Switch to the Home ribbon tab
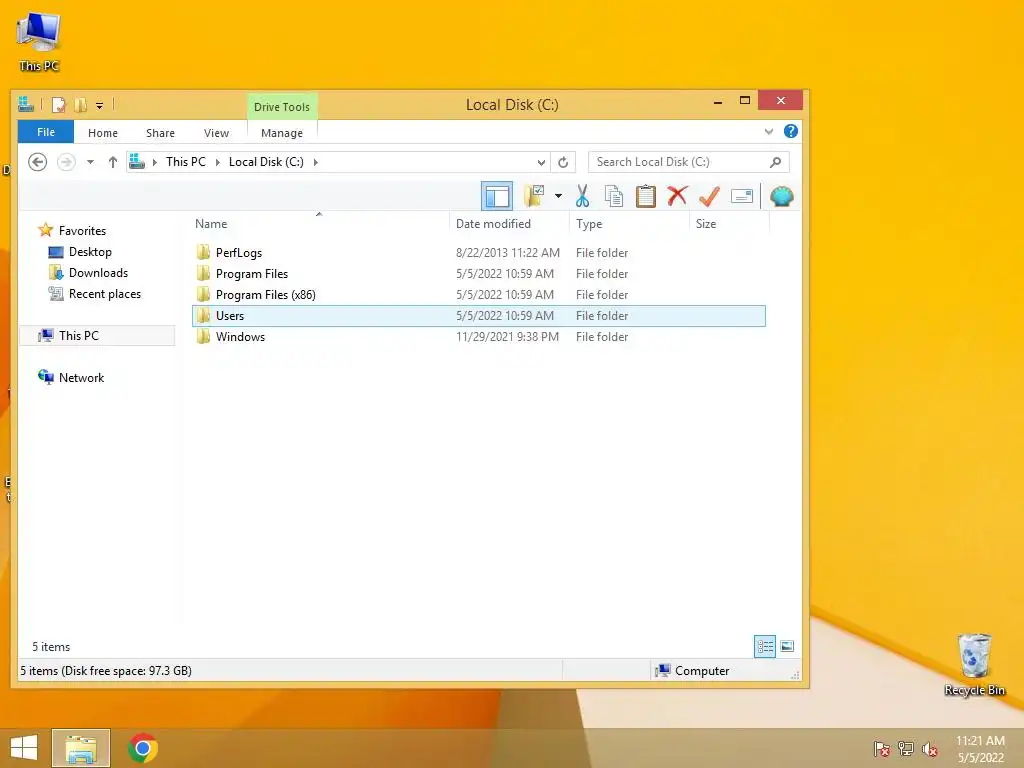The width and height of the screenshot is (1024, 768). tap(103, 133)
